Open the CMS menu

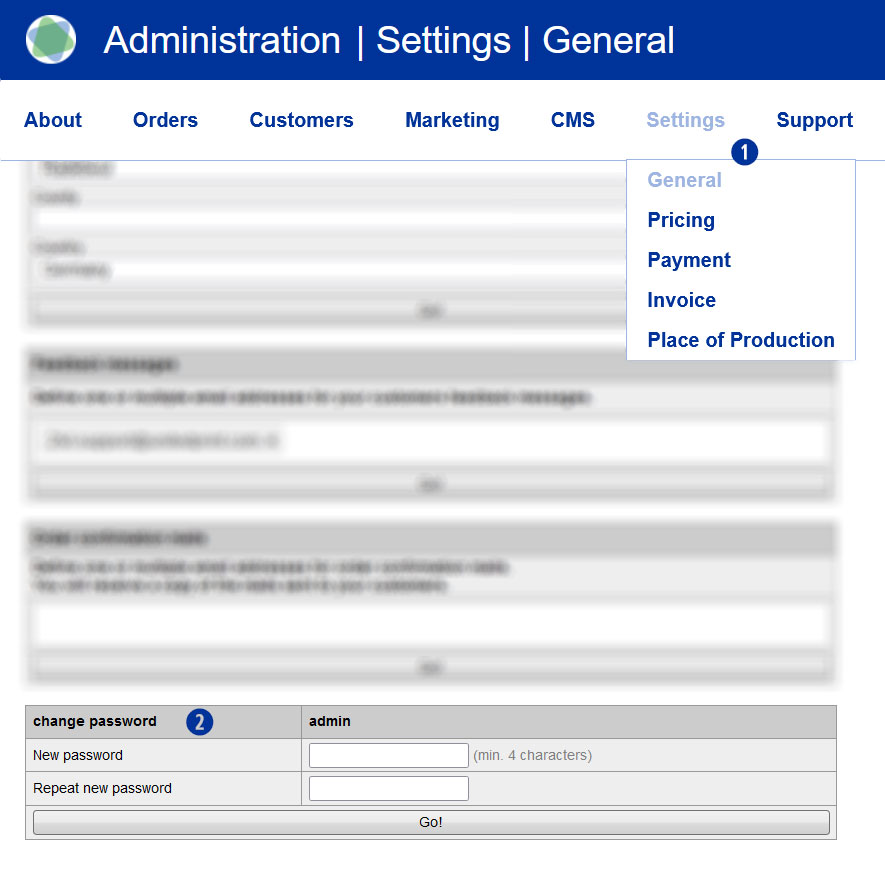pyautogui.click(x=573, y=120)
